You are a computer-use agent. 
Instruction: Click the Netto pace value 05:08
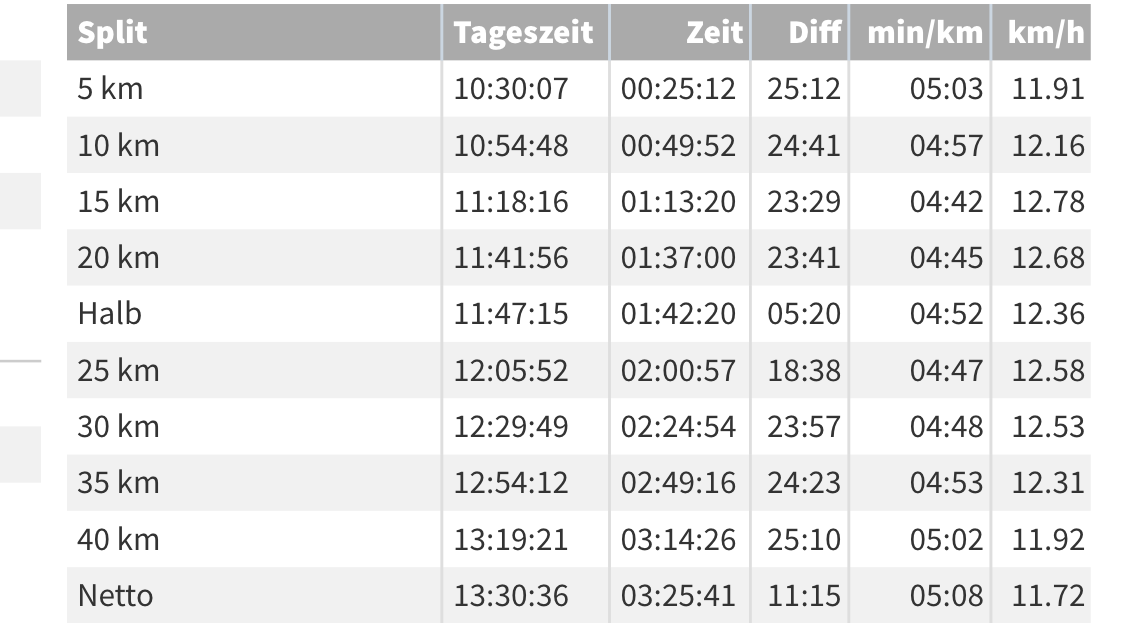[x=946, y=596]
